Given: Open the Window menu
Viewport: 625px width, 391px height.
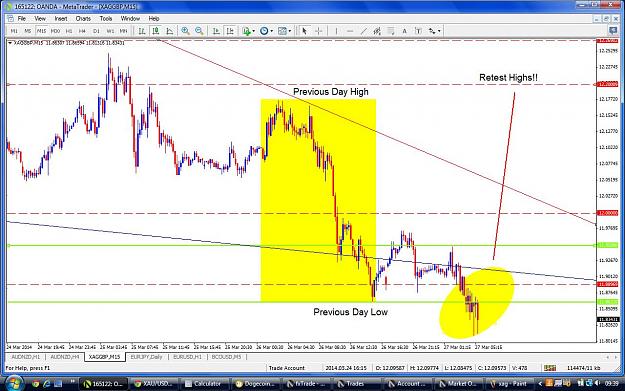Looking at the screenshot, I should click(x=130, y=18).
